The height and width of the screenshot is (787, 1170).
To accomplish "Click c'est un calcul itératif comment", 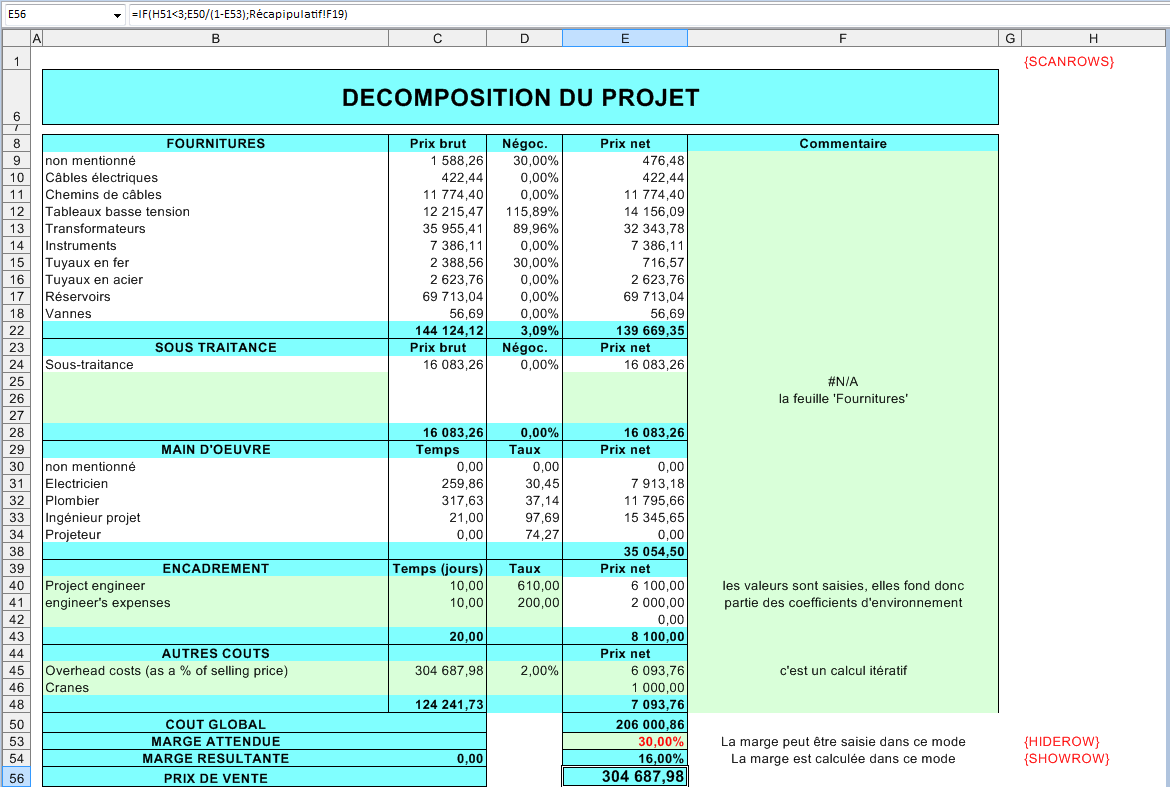I will pos(843,671).
